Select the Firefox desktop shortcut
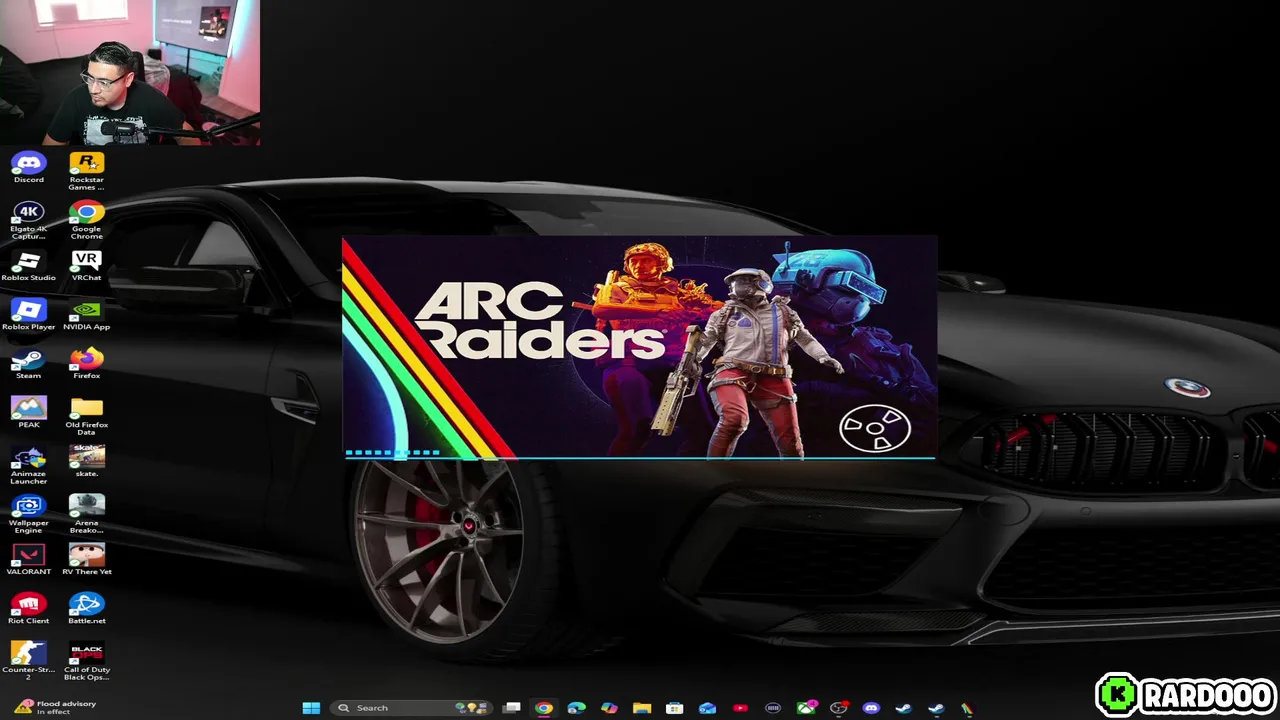 coord(86,364)
